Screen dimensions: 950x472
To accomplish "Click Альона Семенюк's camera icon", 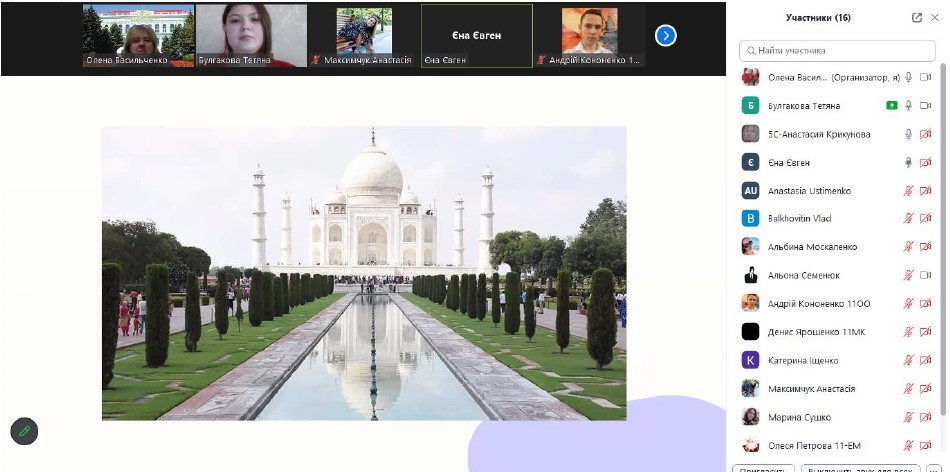I will pos(925,275).
